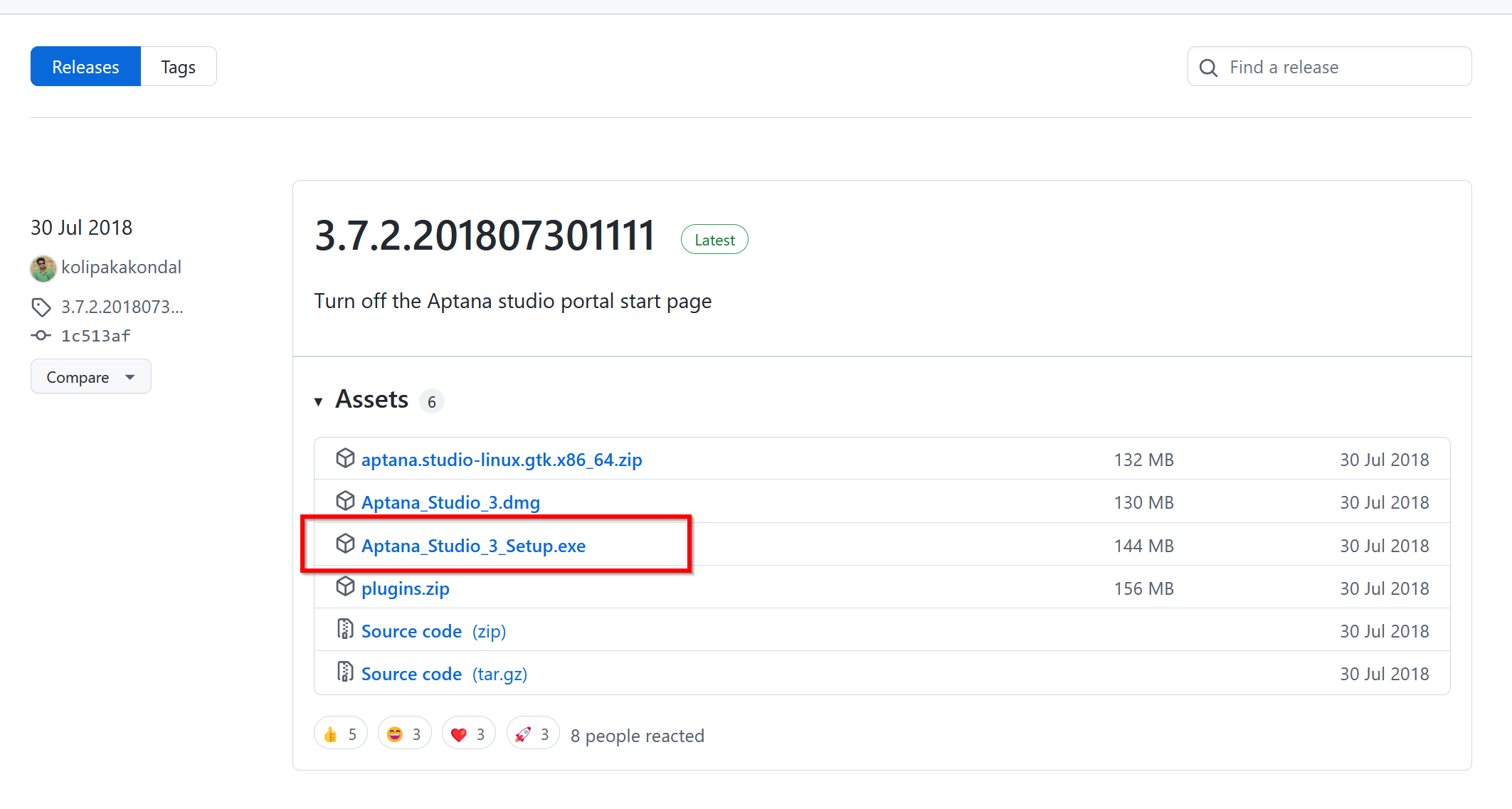Image resolution: width=1512 pixels, height=809 pixels.
Task: Toggle the thumbs up reaction
Action: (341, 734)
